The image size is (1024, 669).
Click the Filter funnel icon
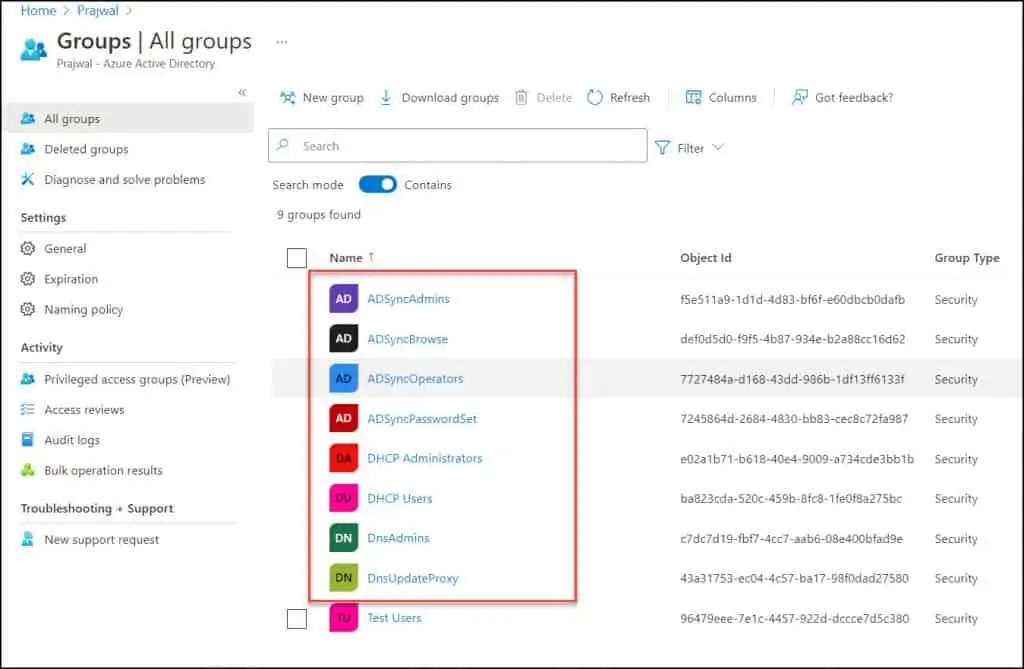click(x=662, y=148)
